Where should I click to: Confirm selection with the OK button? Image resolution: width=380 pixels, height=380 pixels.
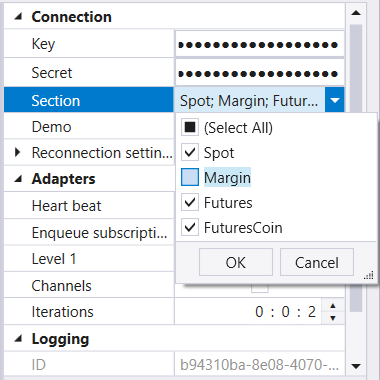pyautogui.click(x=236, y=262)
